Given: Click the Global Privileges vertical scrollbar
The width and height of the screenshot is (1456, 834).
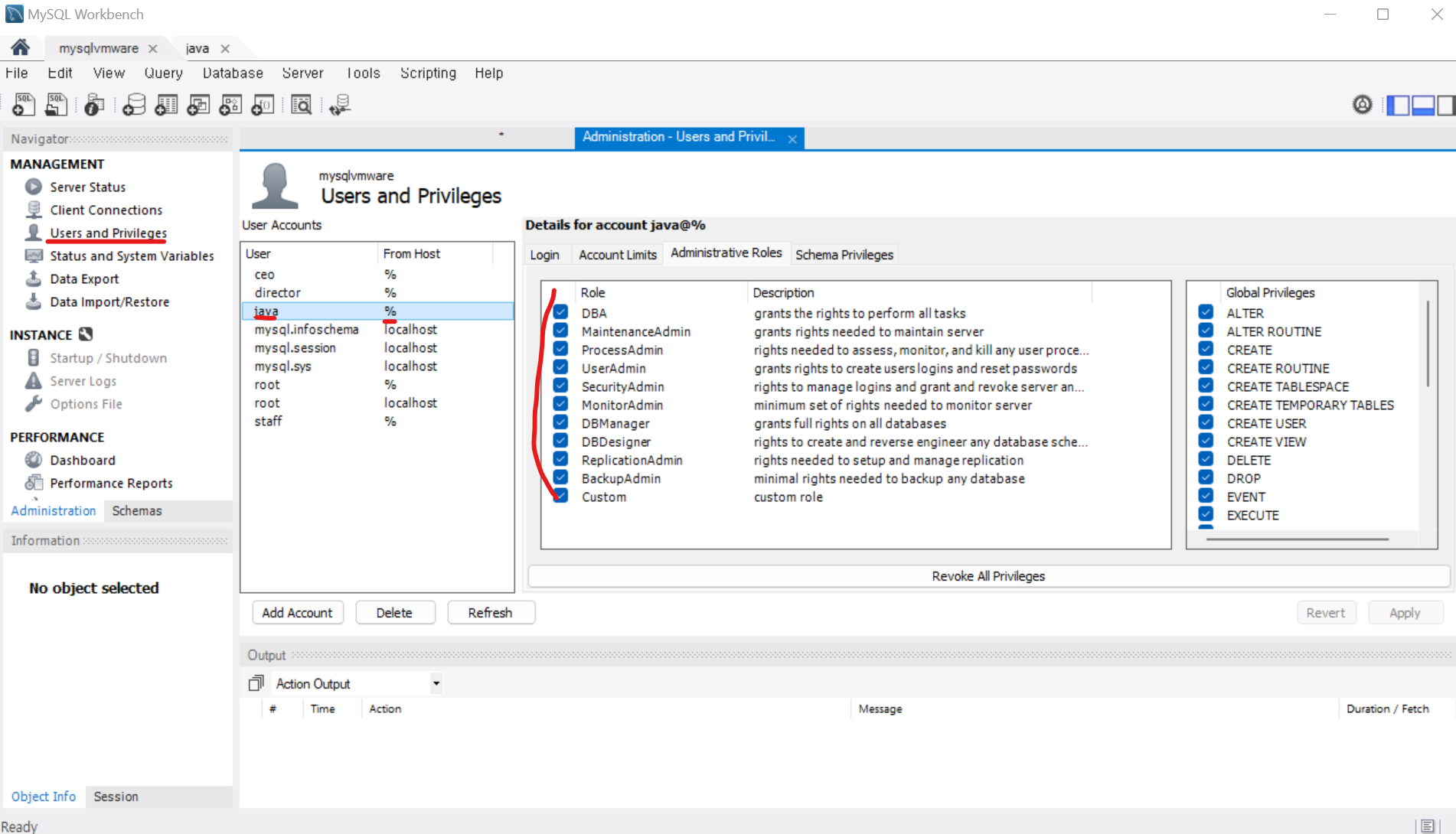Looking at the screenshot, I should pyautogui.click(x=1428, y=344).
